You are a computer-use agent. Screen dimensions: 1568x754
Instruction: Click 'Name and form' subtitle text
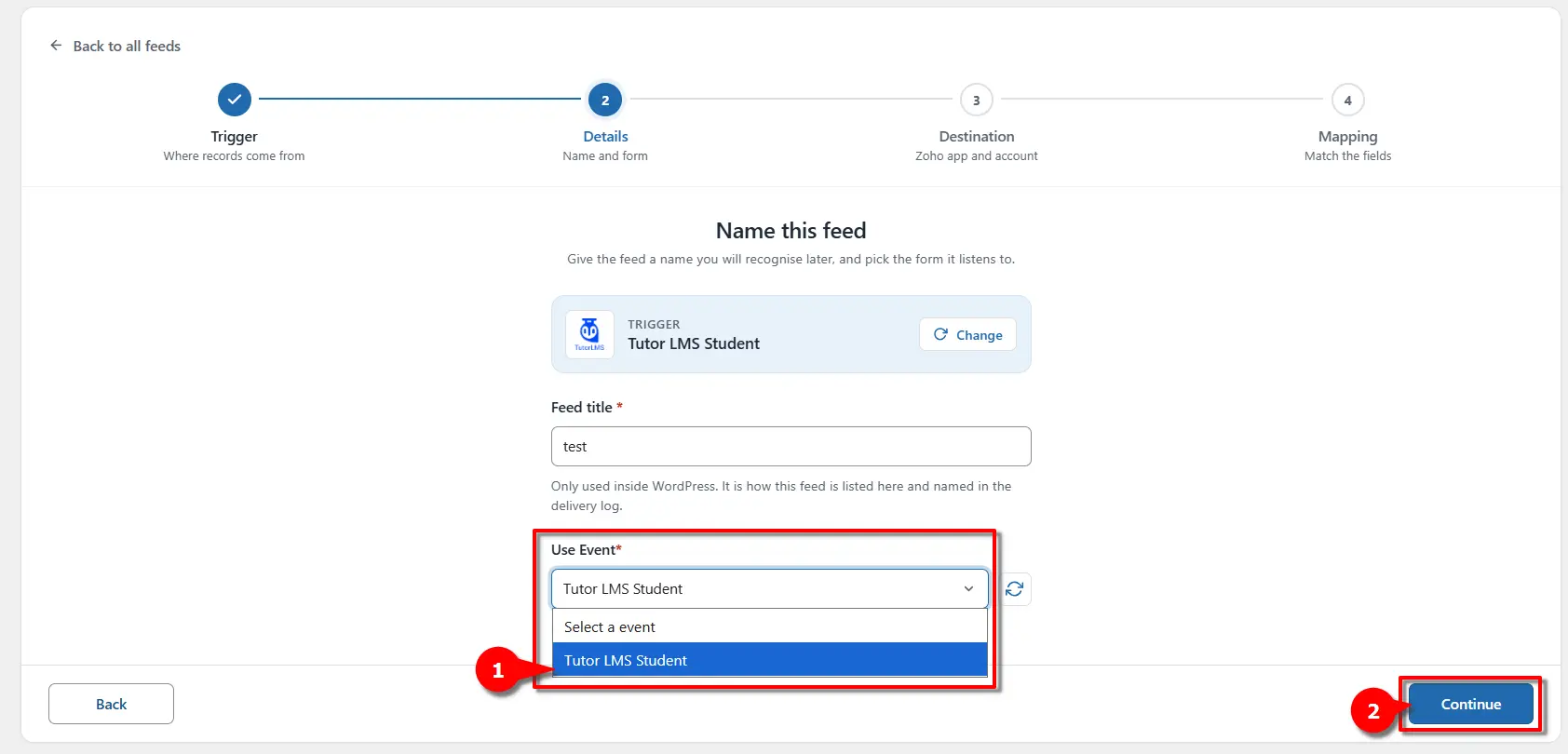[605, 155]
